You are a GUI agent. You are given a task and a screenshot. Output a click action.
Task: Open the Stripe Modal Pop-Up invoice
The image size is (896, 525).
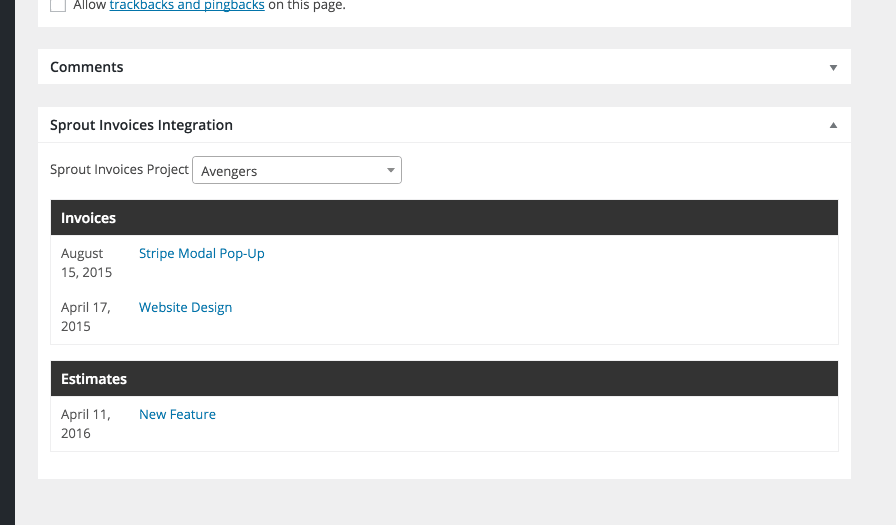(x=201, y=254)
